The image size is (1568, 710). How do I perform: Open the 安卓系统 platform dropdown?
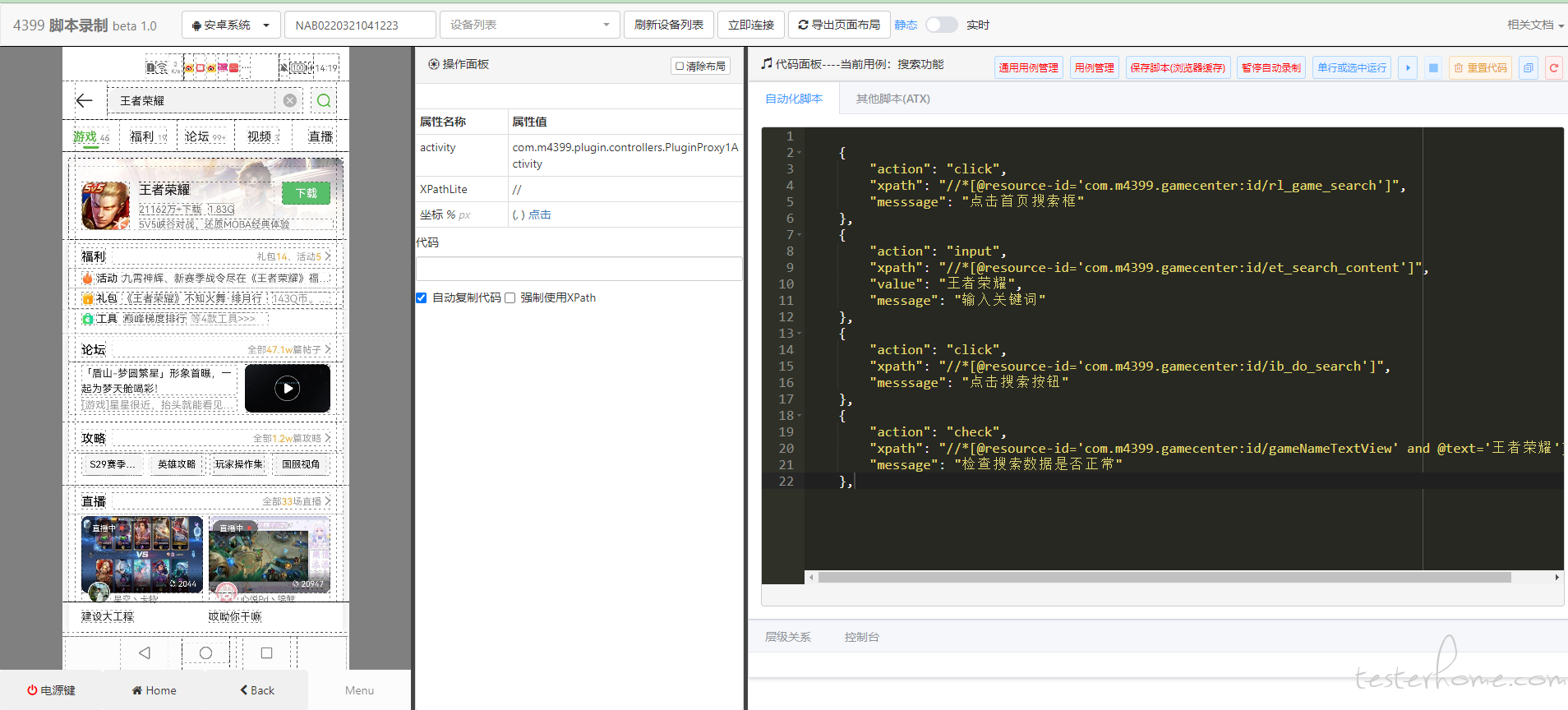(231, 25)
